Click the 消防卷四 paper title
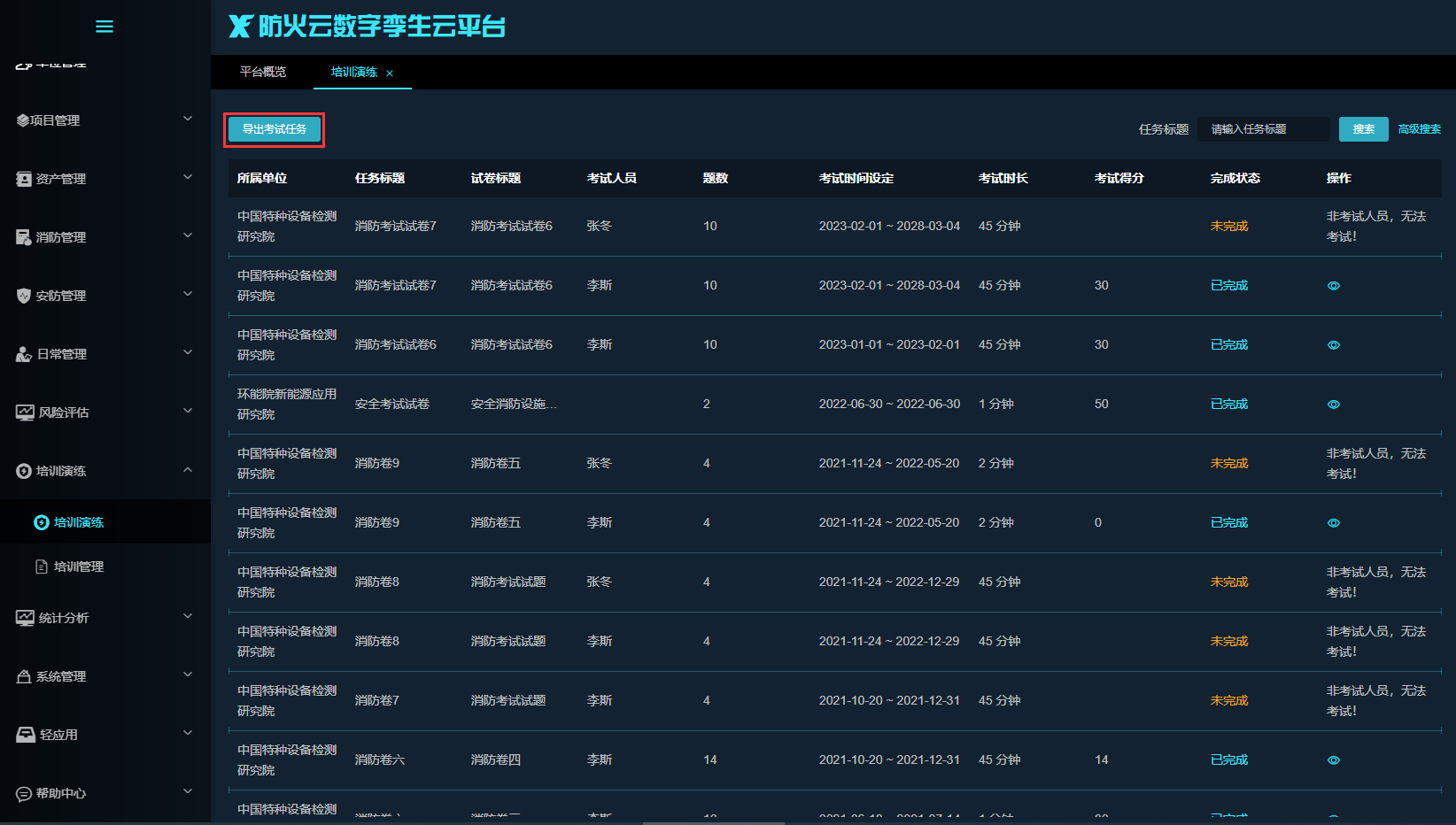This screenshot has width=1456, height=825. [496, 759]
